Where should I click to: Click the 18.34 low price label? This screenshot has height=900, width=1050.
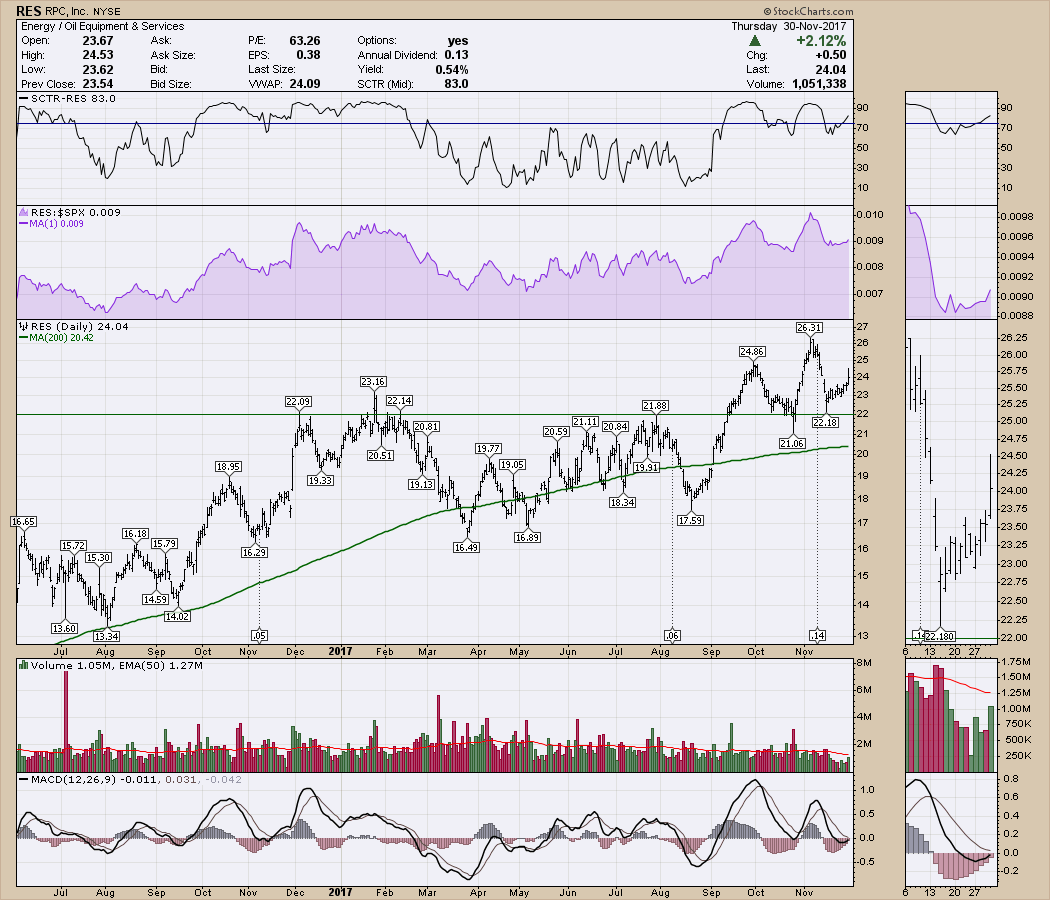622,502
